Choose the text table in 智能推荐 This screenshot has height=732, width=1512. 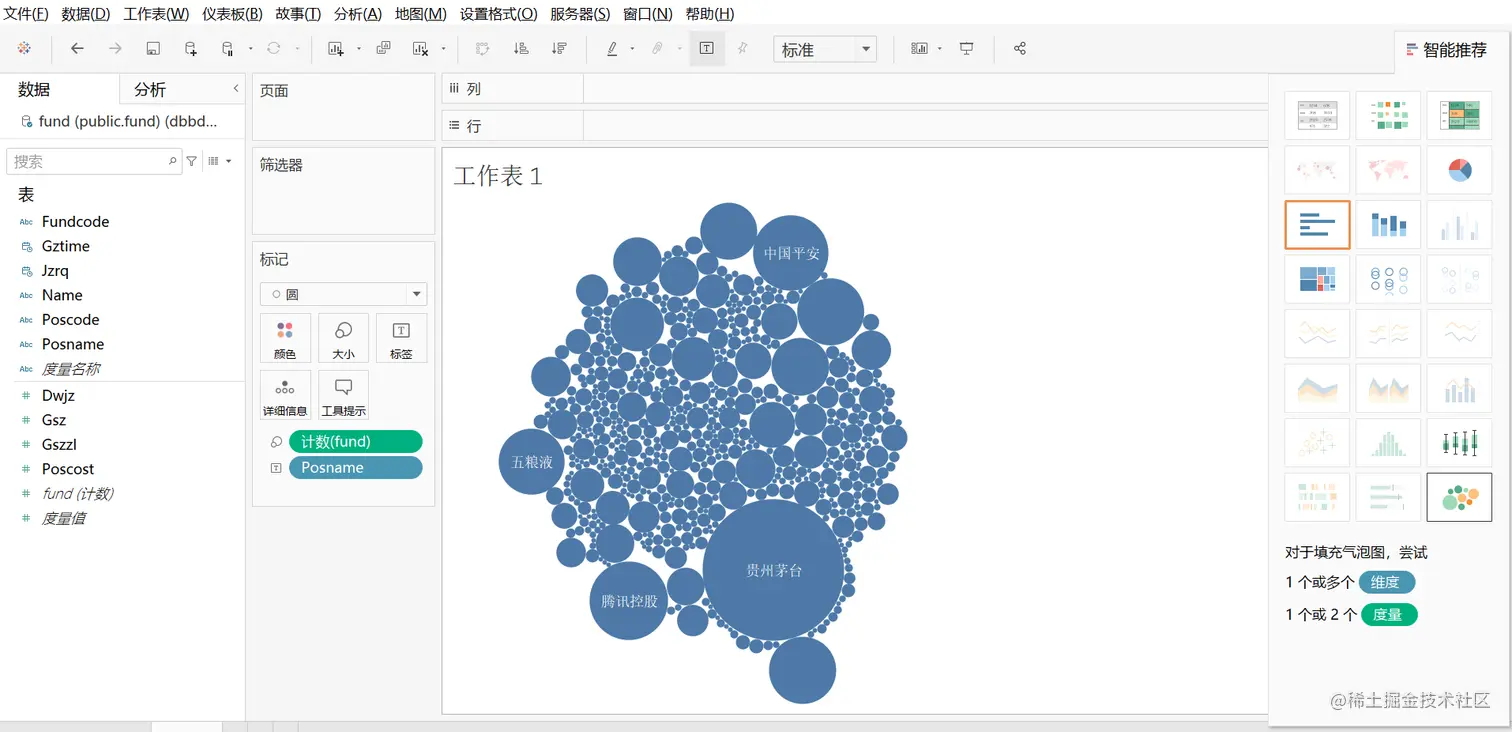1317,116
